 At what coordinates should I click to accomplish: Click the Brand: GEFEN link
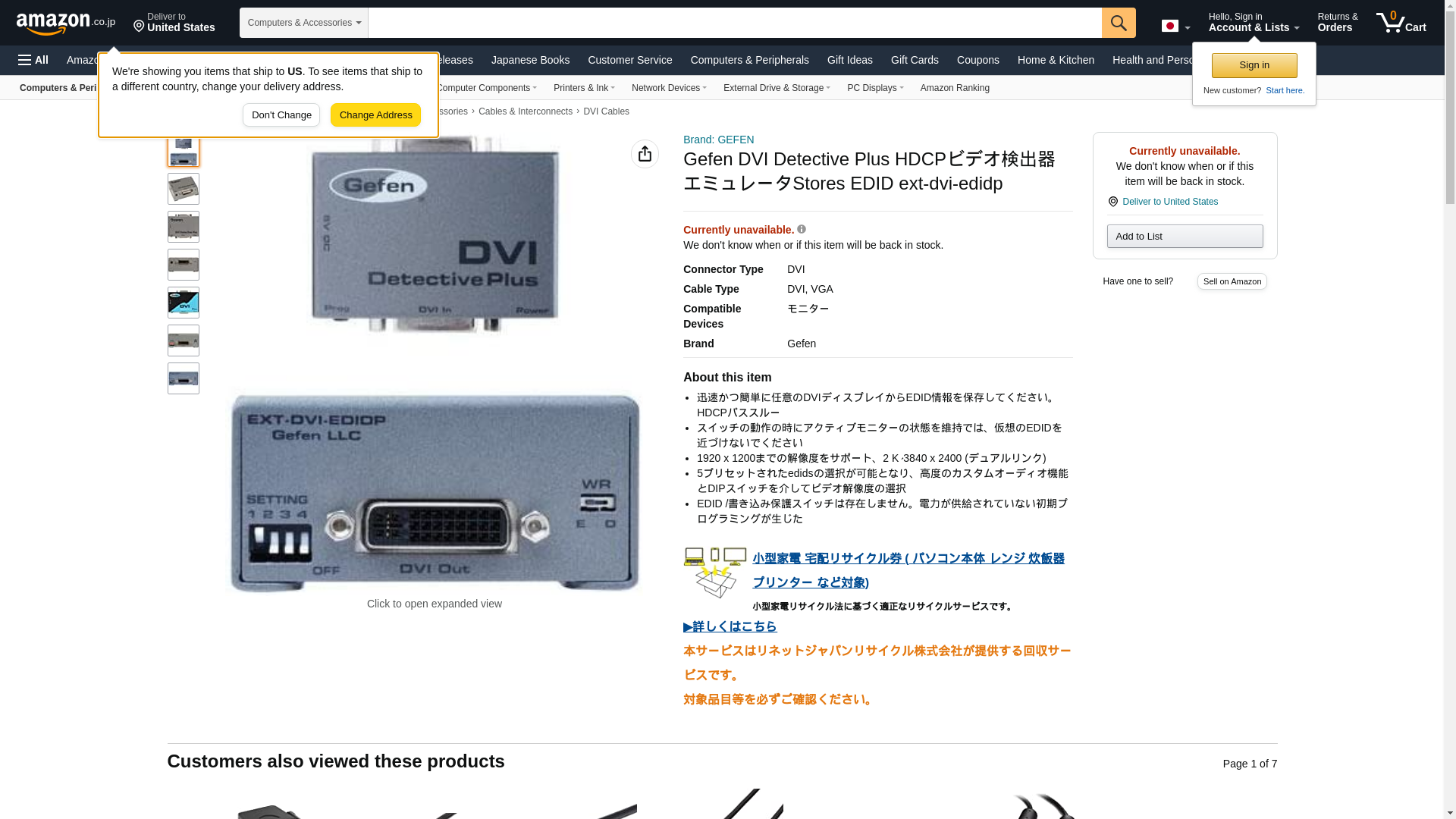[x=718, y=140]
